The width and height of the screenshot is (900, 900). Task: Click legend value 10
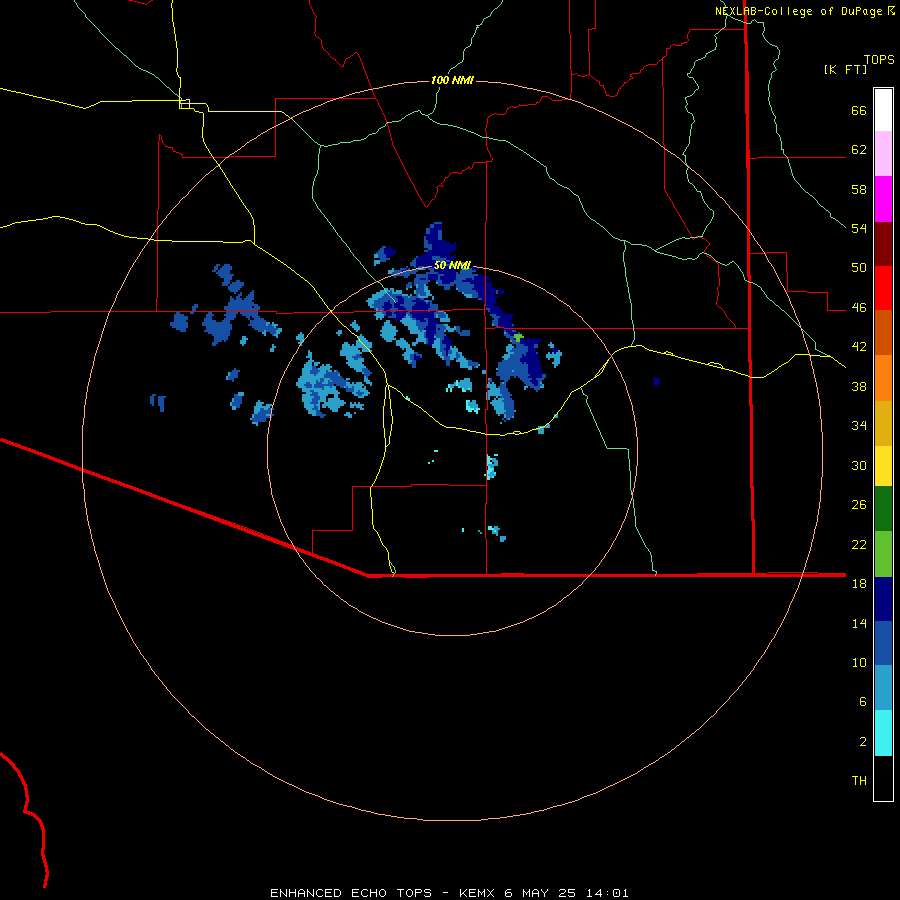(x=859, y=662)
